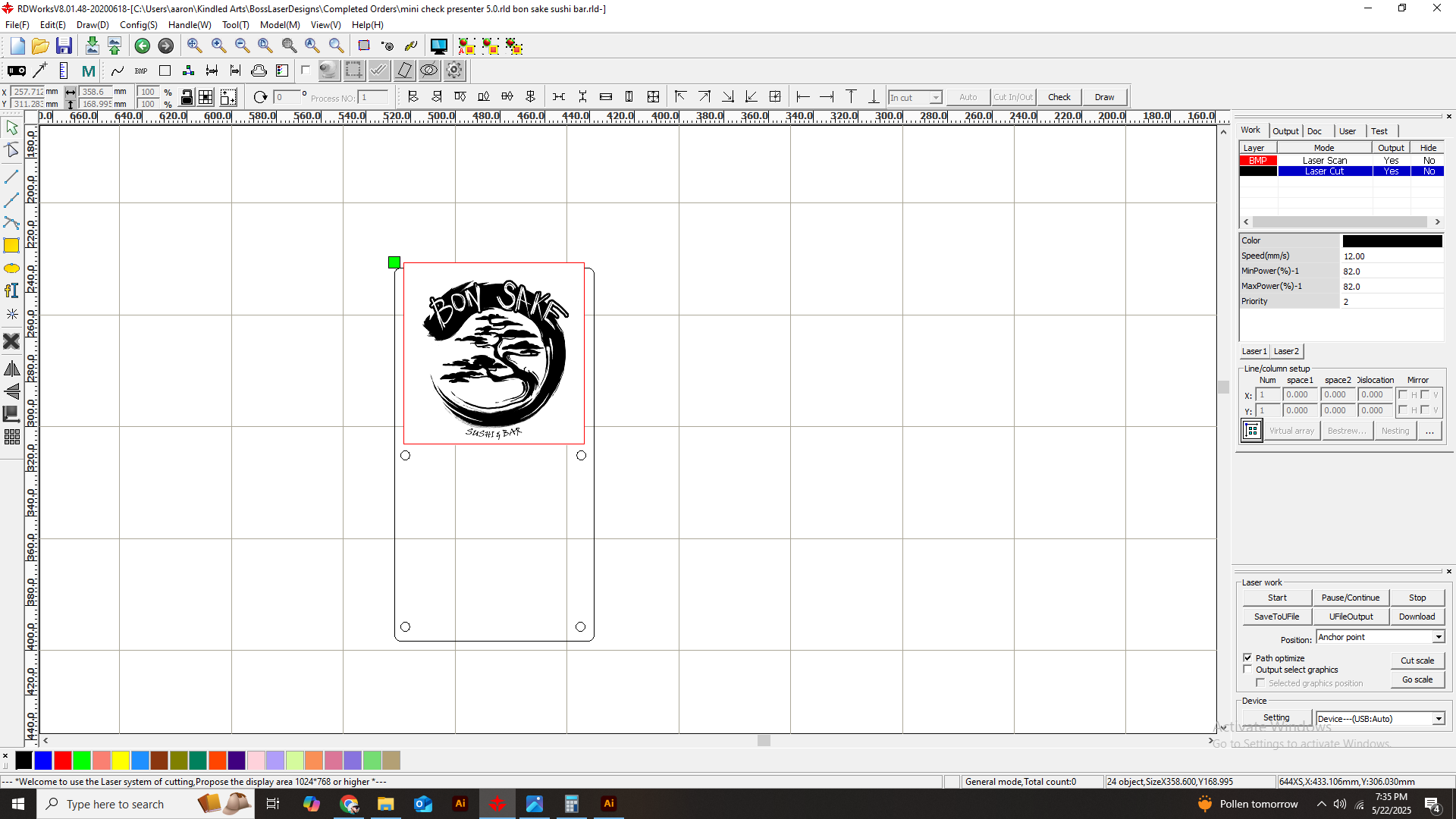Toggle the X row H mirror checkbox

tap(1403, 395)
